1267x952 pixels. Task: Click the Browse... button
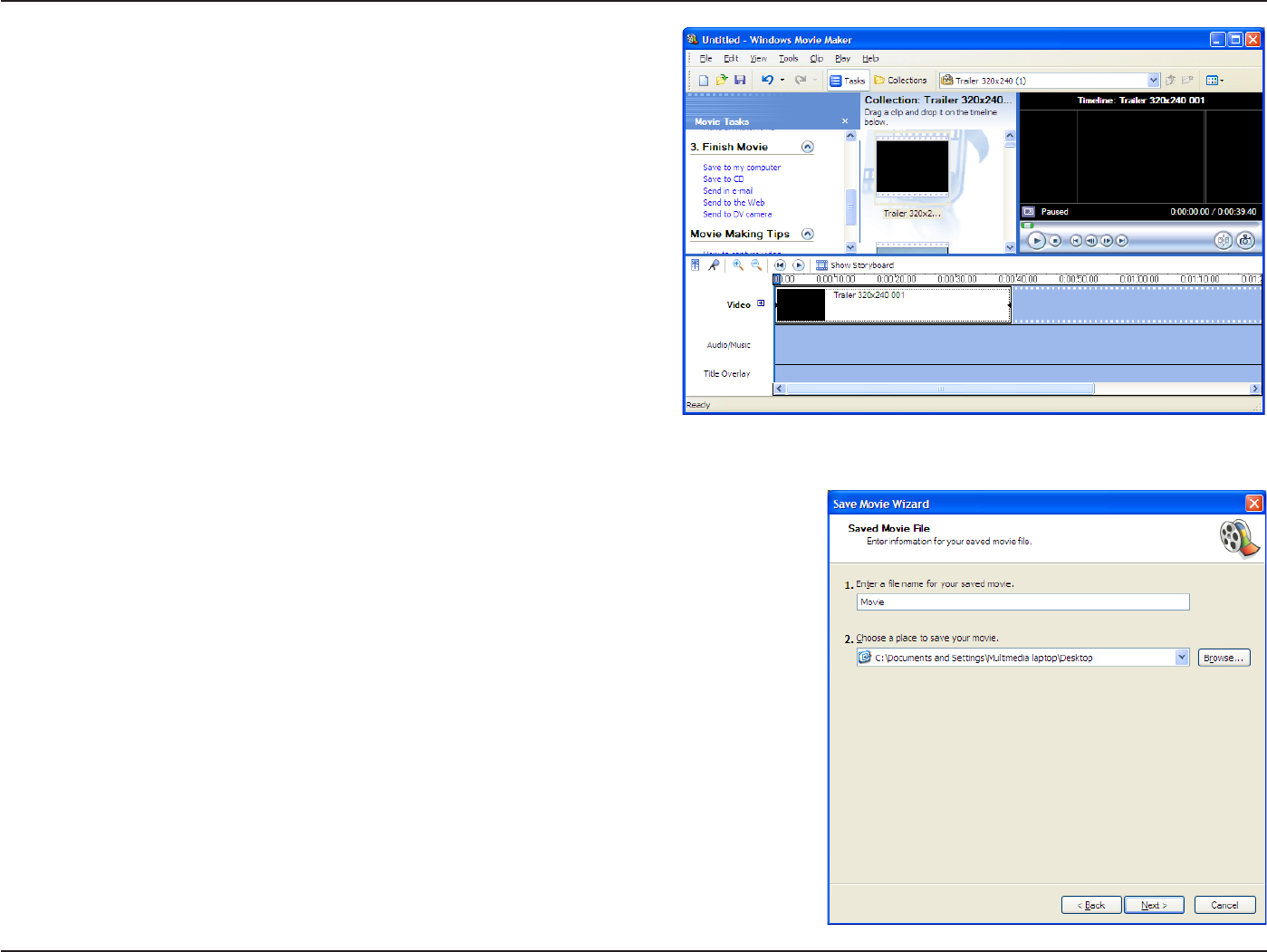click(1224, 658)
